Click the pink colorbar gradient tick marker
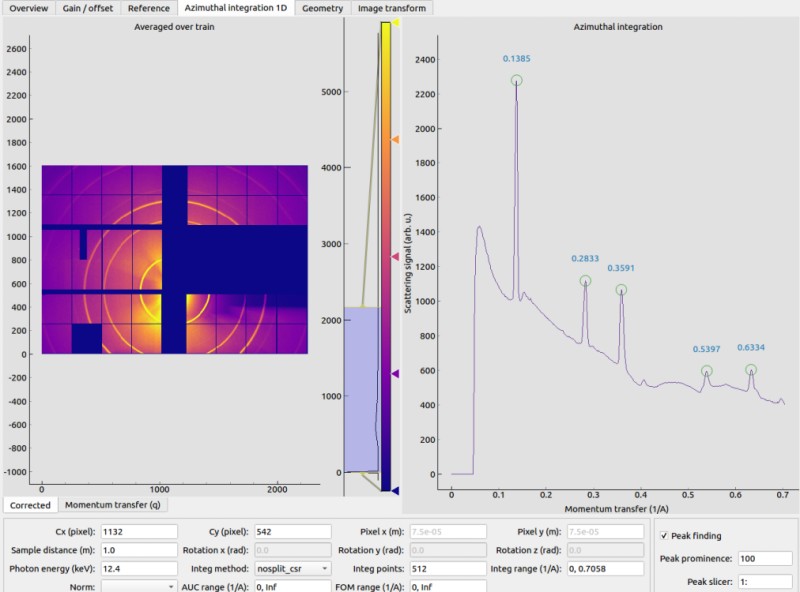The image size is (800, 592). click(x=395, y=257)
